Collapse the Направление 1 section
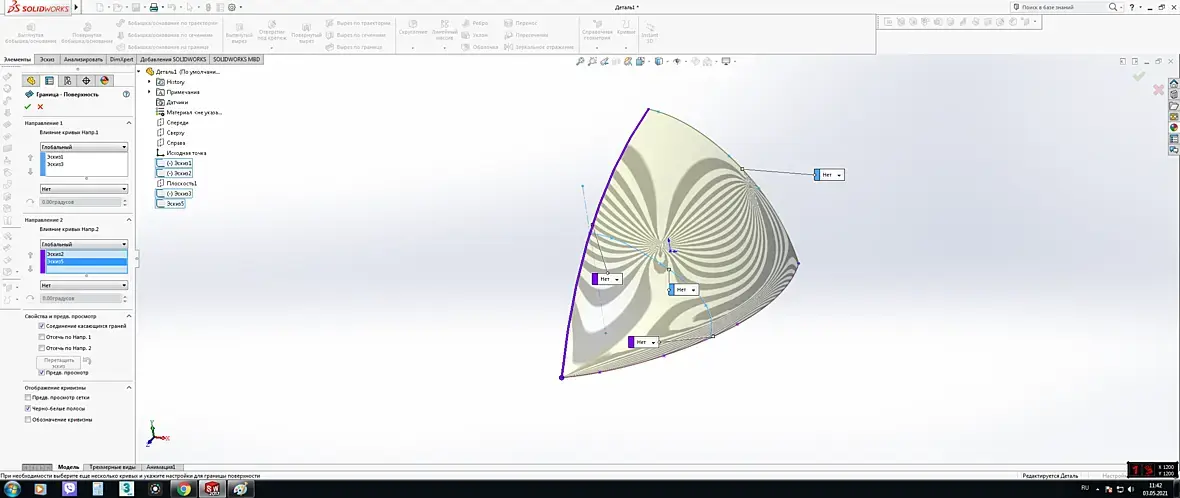Image resolution: width=1180 pixels, height=498 pixels. click(129, 123)
